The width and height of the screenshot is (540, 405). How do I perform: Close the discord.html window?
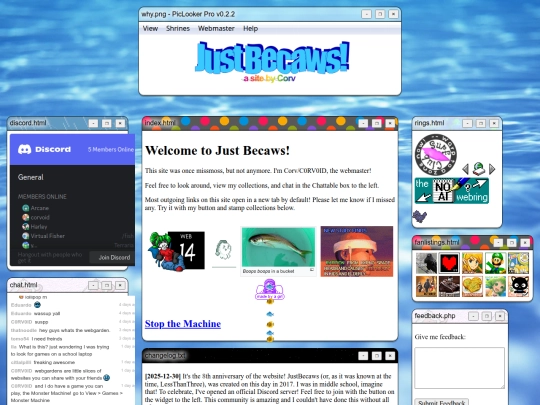pos(120,123)
